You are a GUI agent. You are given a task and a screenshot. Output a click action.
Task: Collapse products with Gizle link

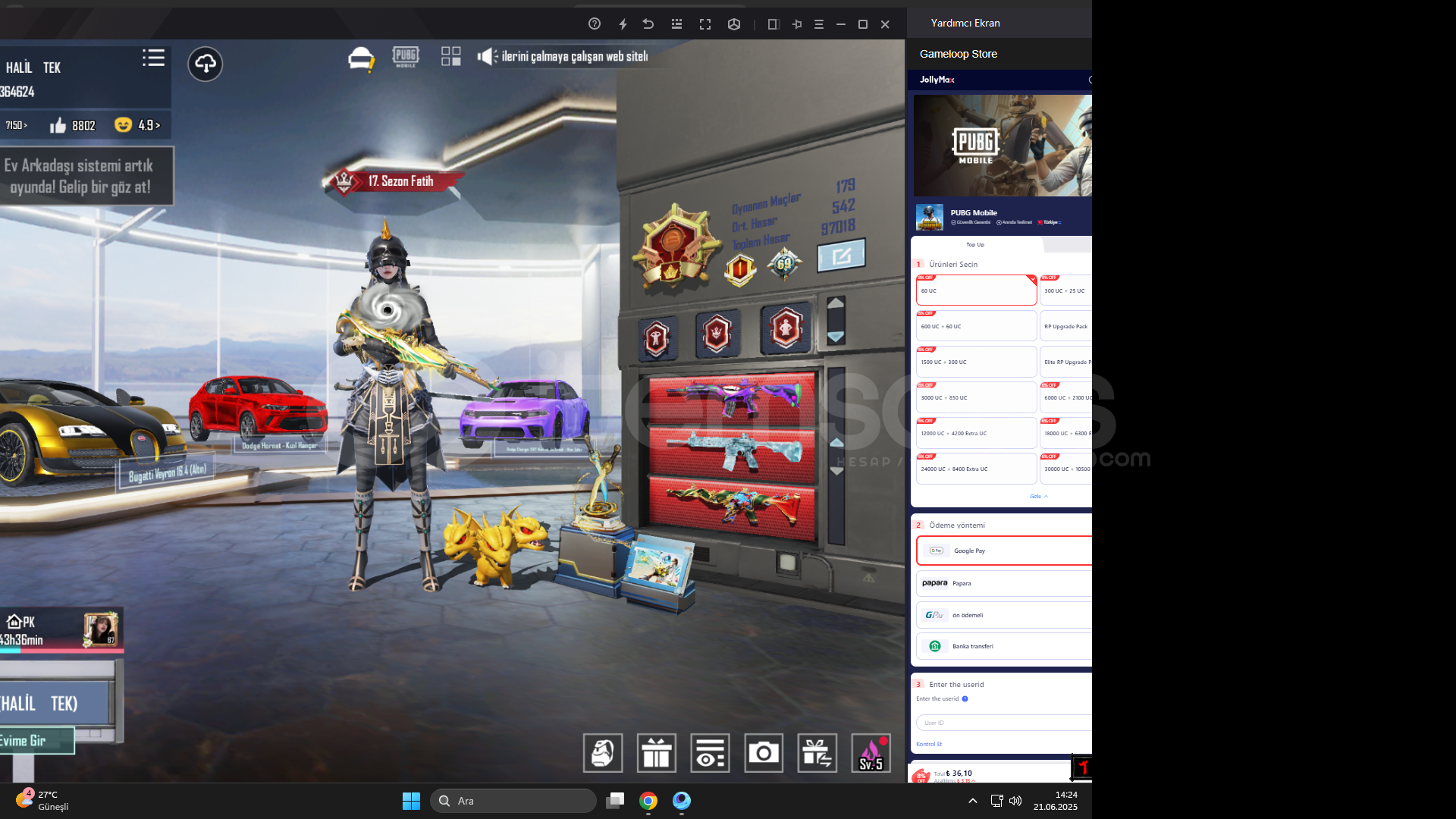(x=1038, y=497)
